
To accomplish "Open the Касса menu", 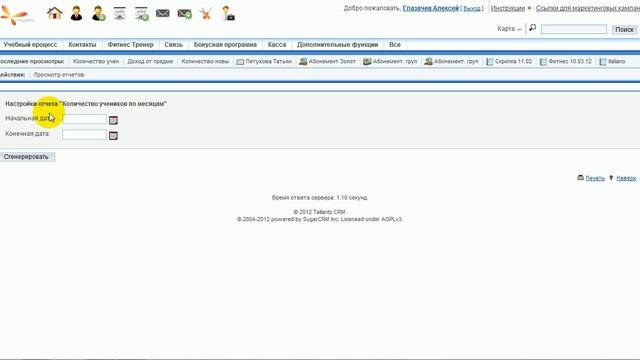I will (277, 44).
